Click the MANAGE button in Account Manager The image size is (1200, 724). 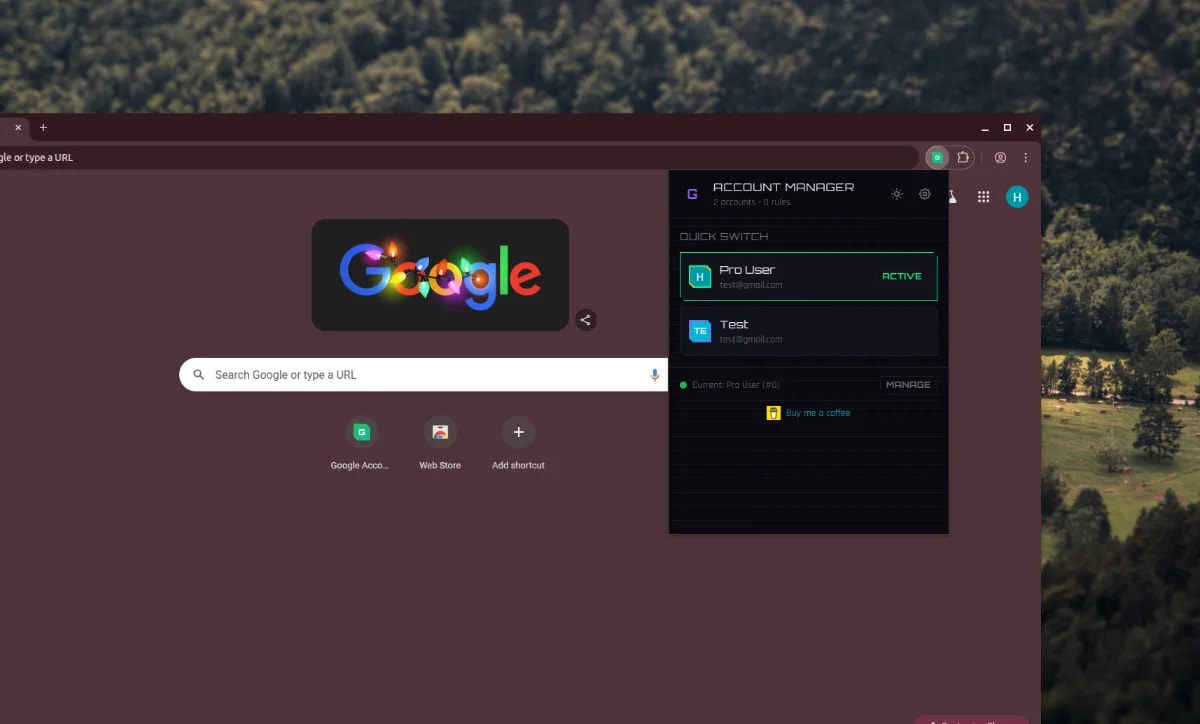coord(908,384)
